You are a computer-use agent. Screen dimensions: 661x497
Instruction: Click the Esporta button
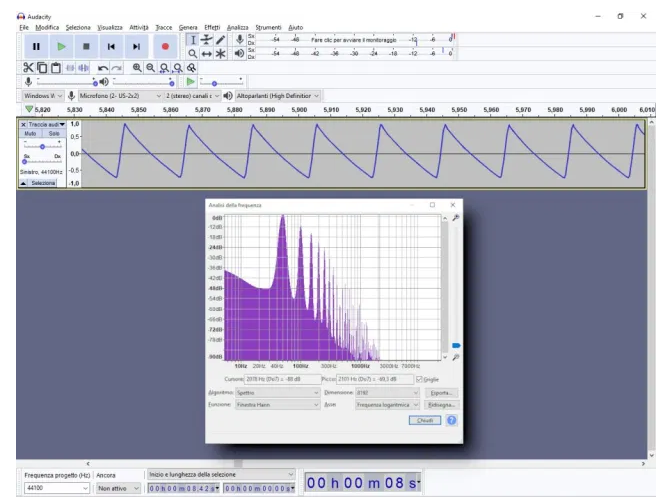(x=441, y=392)
